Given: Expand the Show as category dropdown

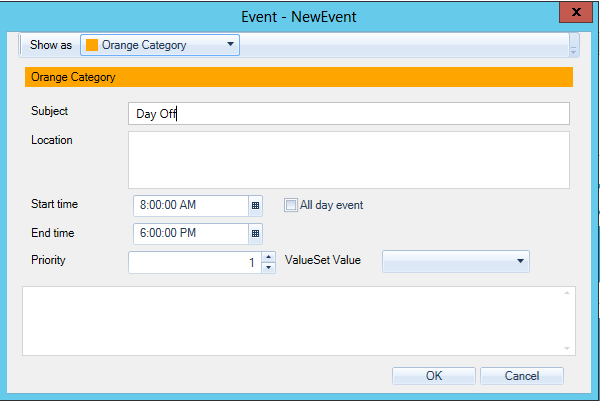Looking at the screenshot, I should point(231,45).
